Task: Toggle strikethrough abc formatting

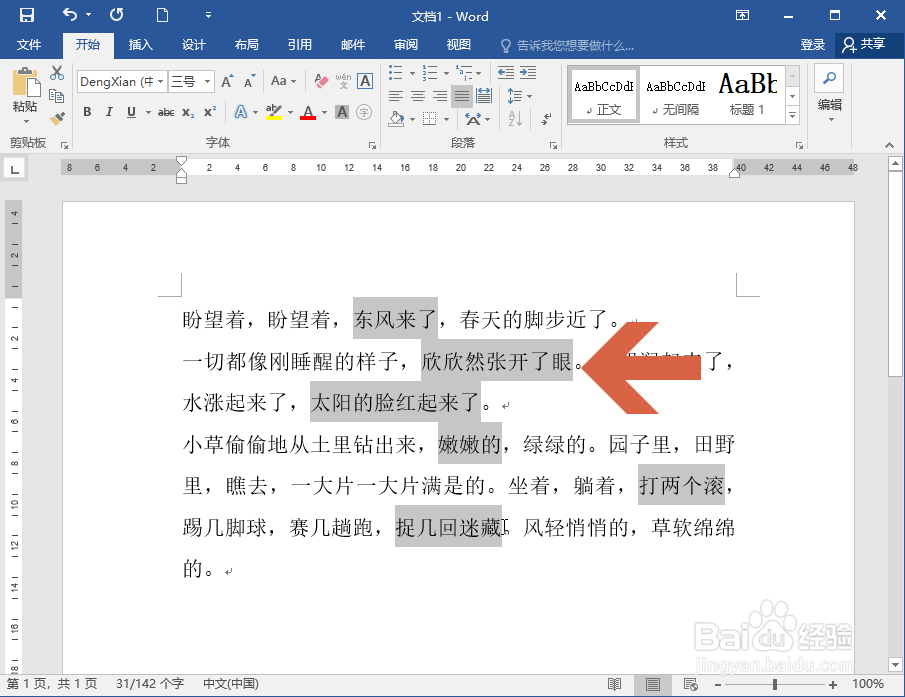Action: pyautogui.click(x=166, y=113)
